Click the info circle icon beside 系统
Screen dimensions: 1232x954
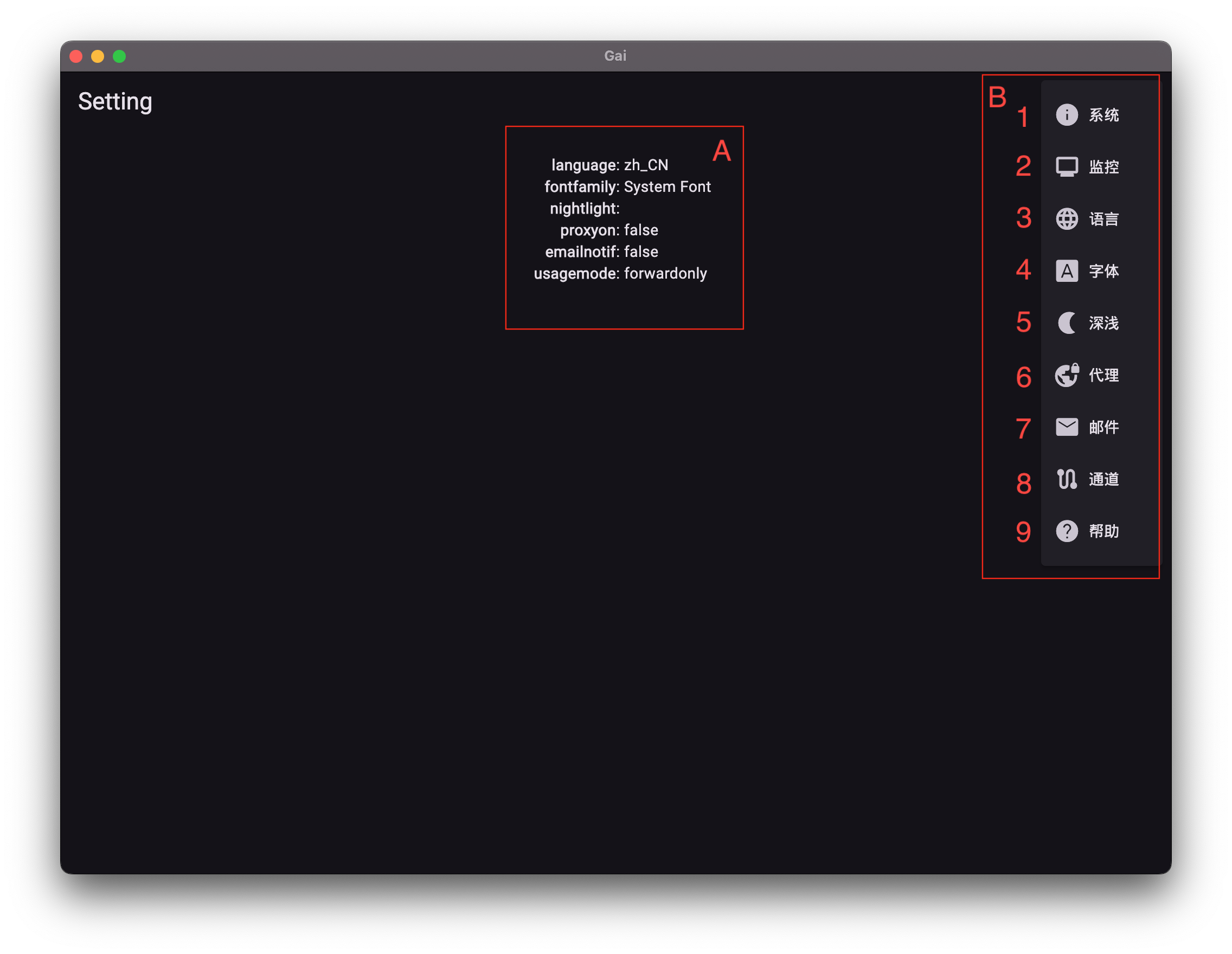pos(1066,115)
